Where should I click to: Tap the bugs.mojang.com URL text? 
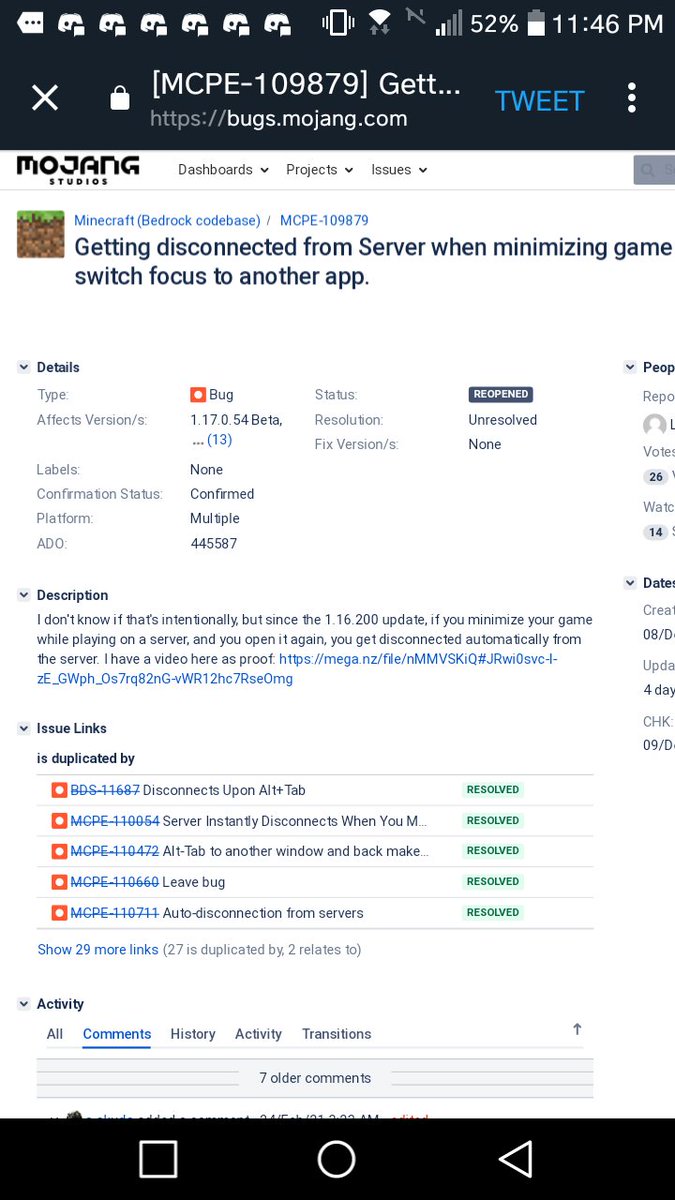(x=279, y=119)
